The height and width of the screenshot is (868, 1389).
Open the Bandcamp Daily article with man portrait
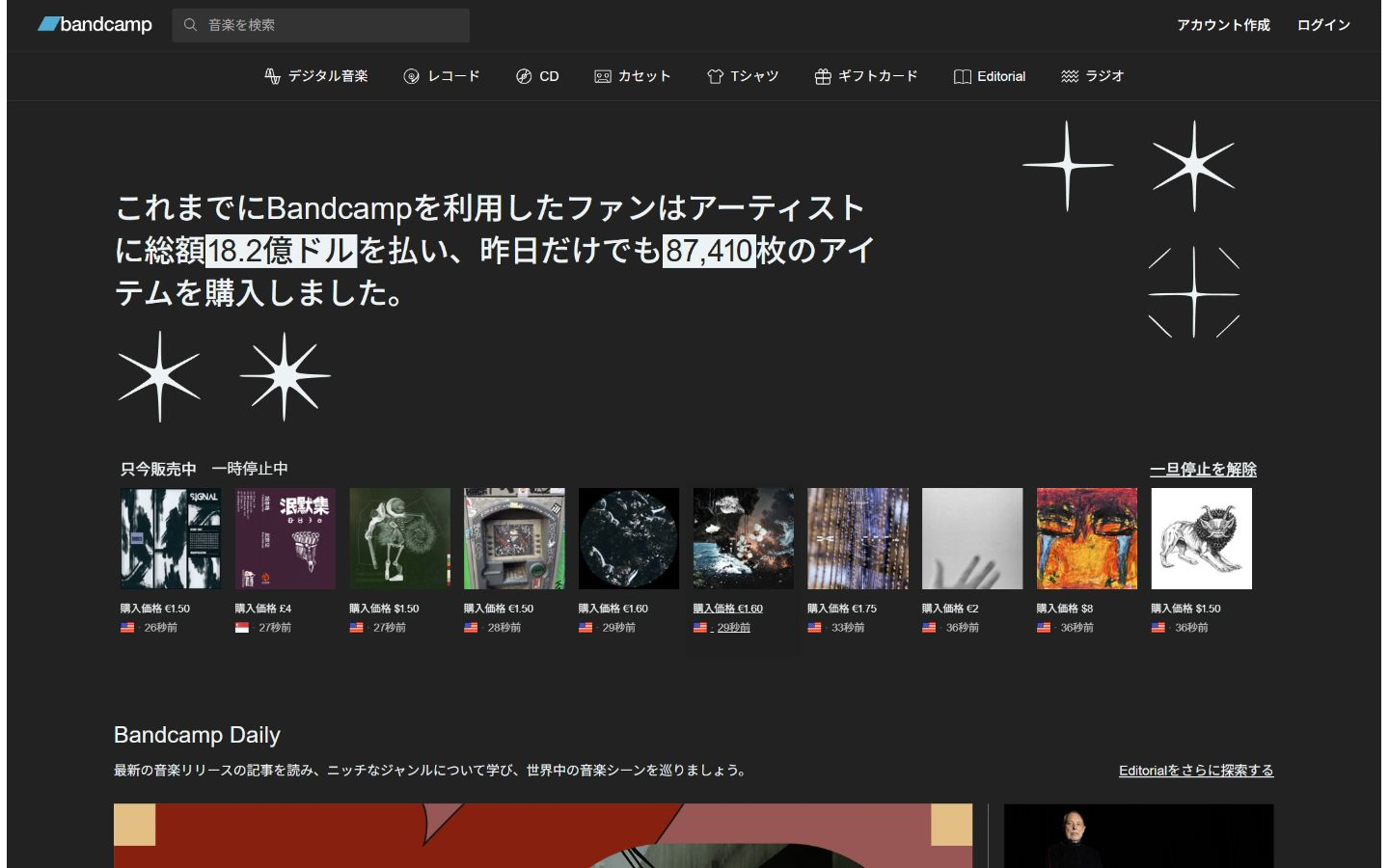coord(1138,835)
